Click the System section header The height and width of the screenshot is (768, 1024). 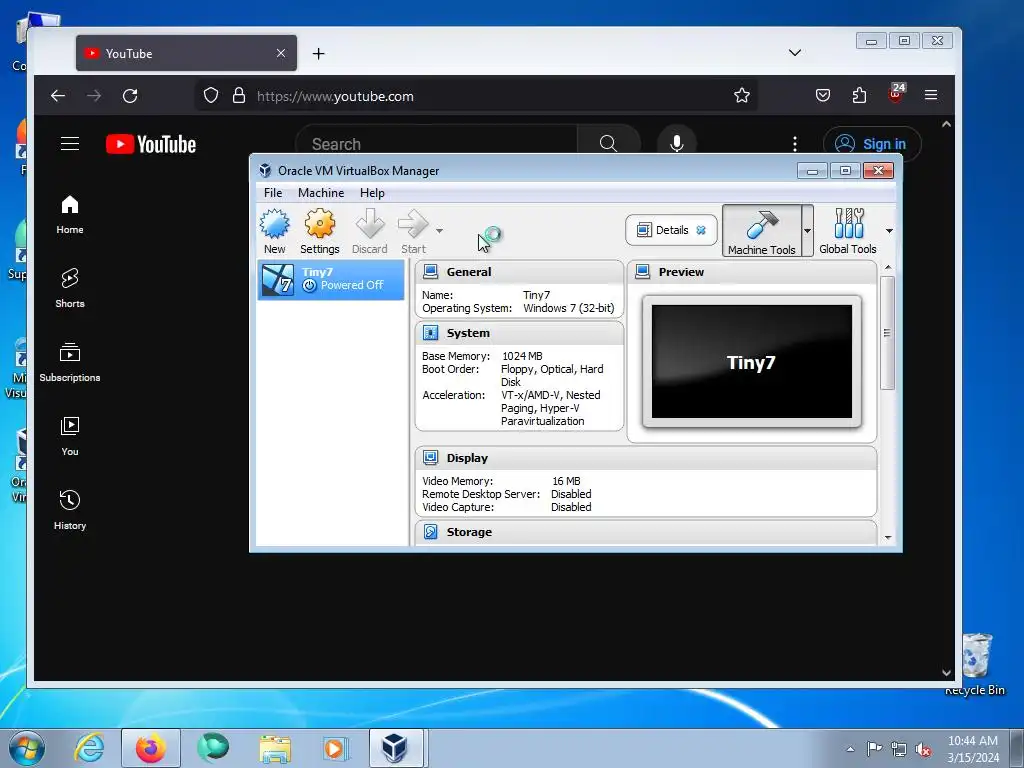point(519,333)
